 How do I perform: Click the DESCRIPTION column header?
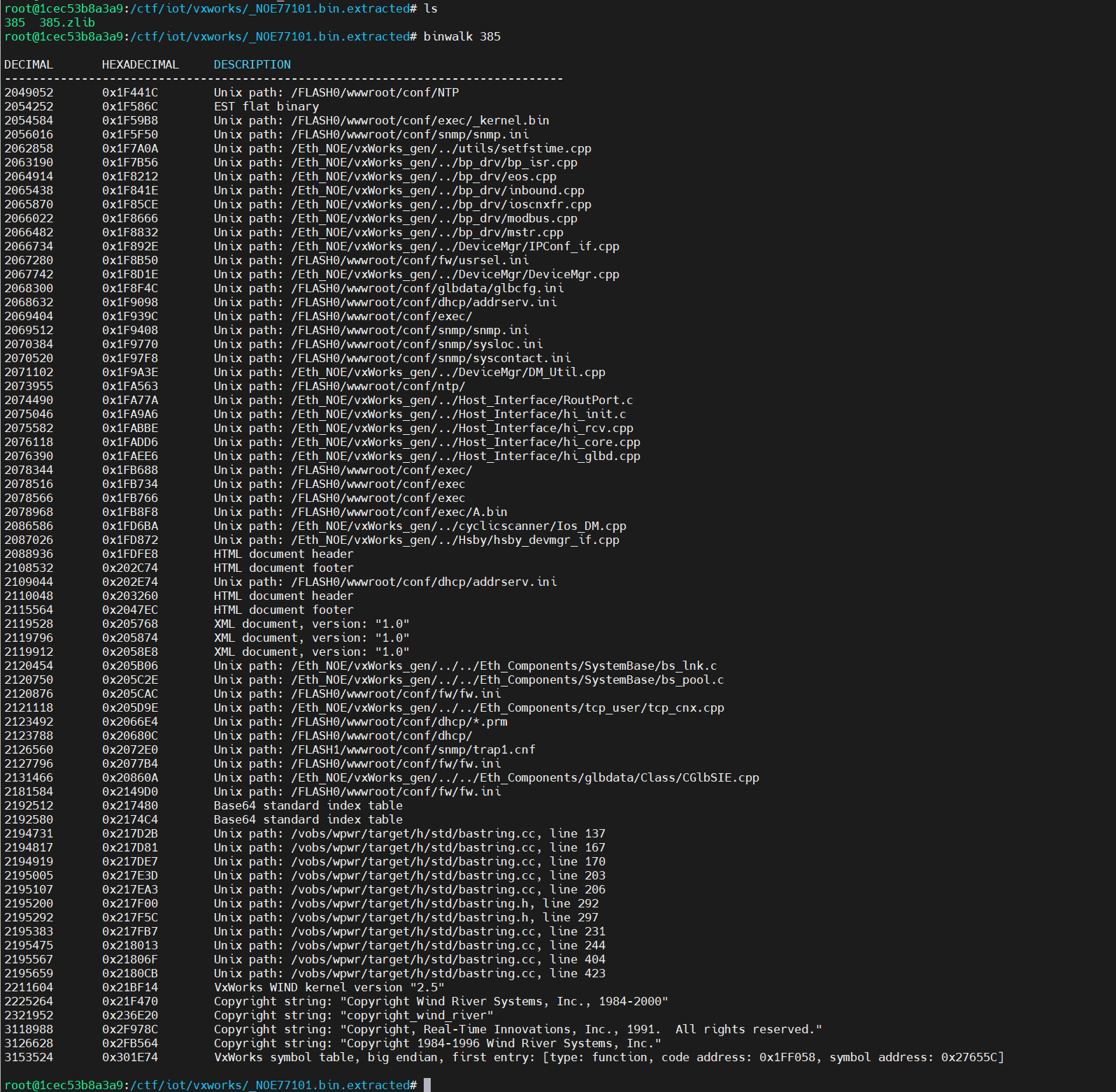tap(252, 64)
